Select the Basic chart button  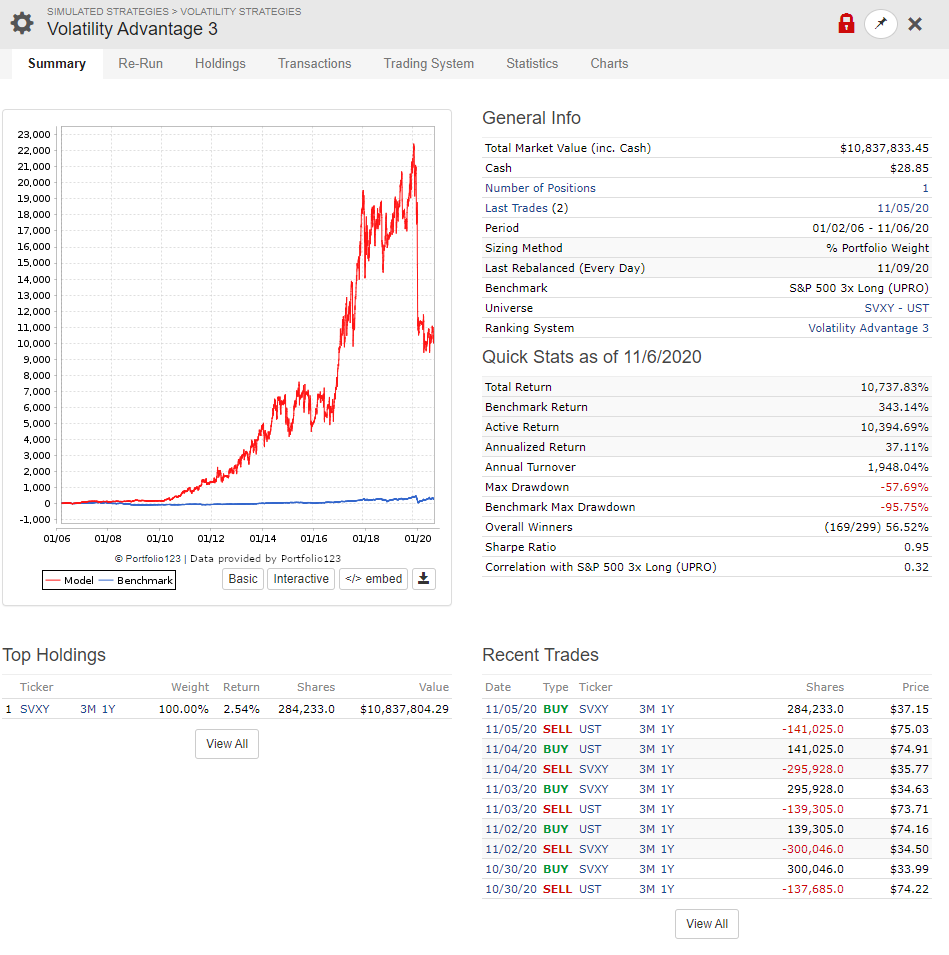click(243, 579)
